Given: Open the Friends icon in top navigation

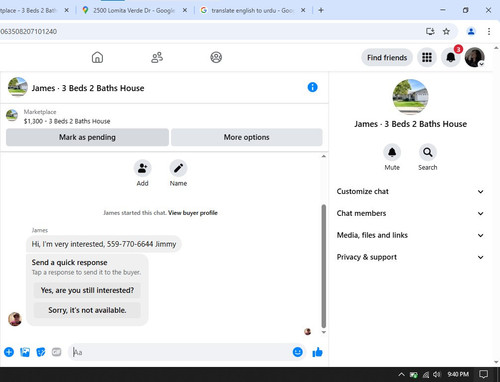Looking at the screenshot, I should coord(157,57).
